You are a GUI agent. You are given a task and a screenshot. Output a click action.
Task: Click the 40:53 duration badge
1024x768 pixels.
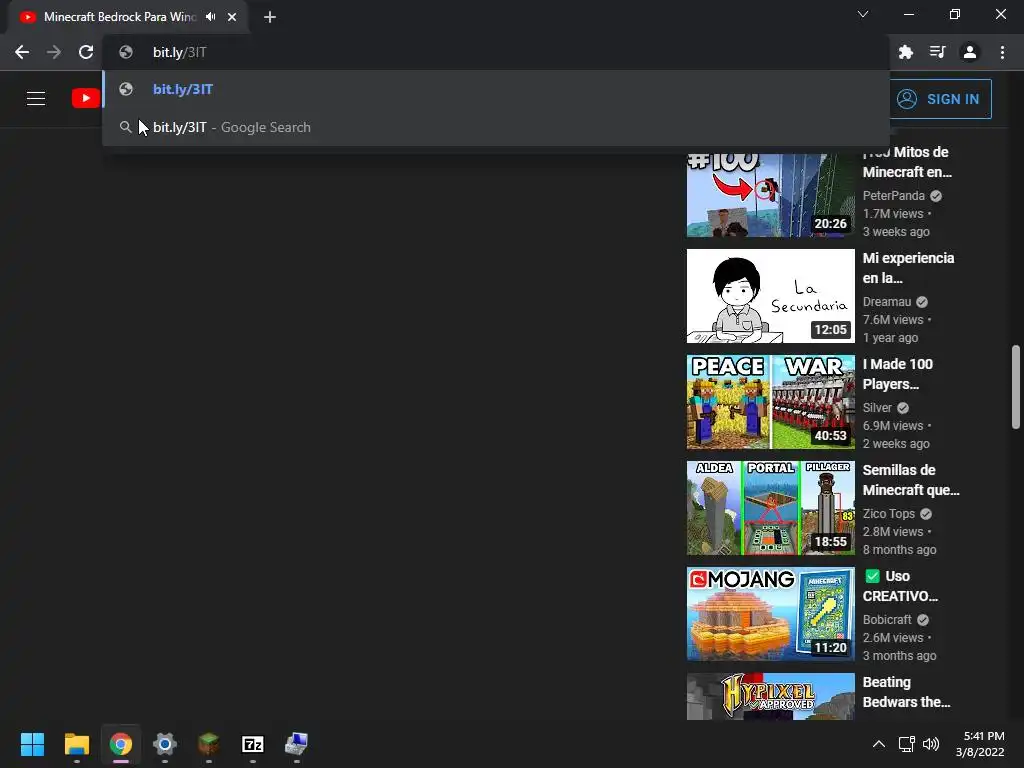[x=830, y=436]
